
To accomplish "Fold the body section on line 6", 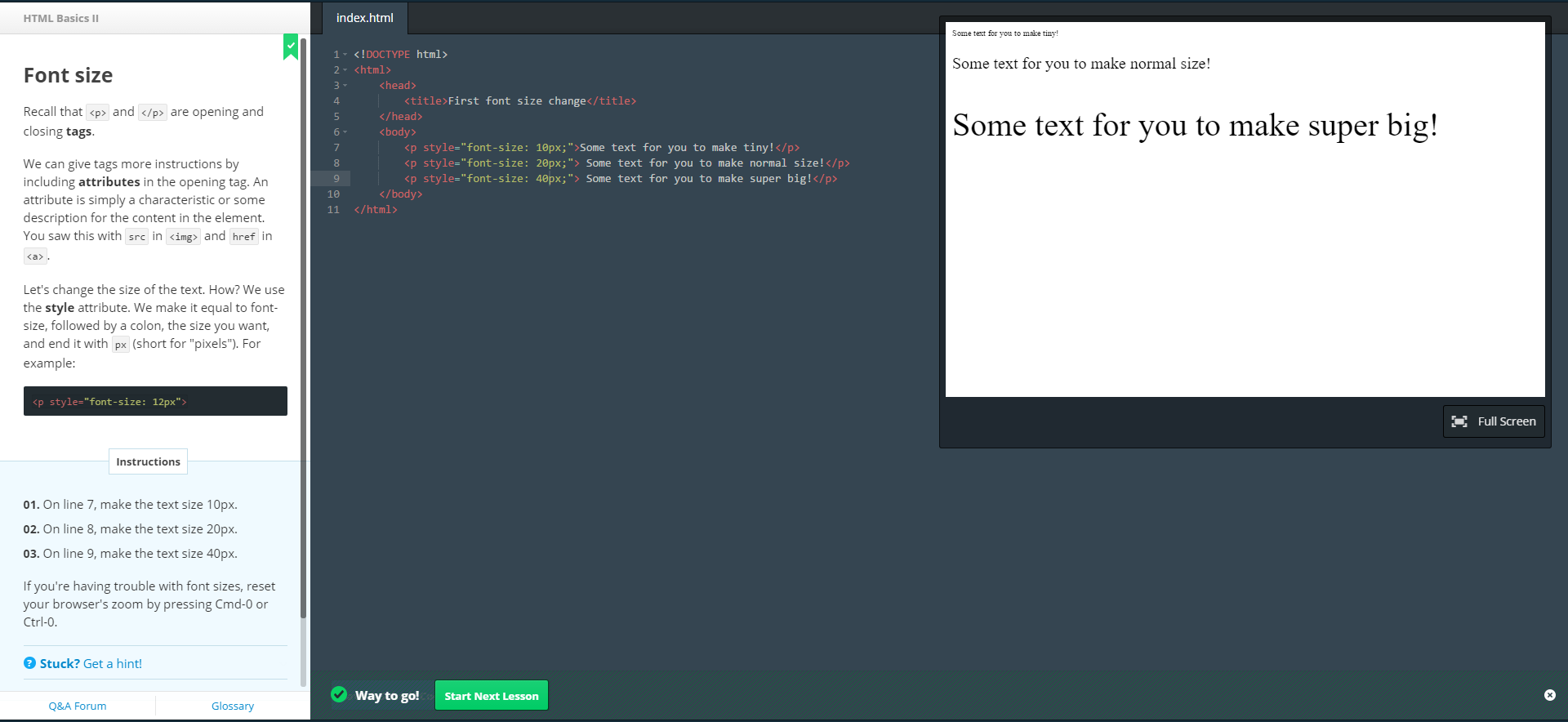I will tap(345, 132).
